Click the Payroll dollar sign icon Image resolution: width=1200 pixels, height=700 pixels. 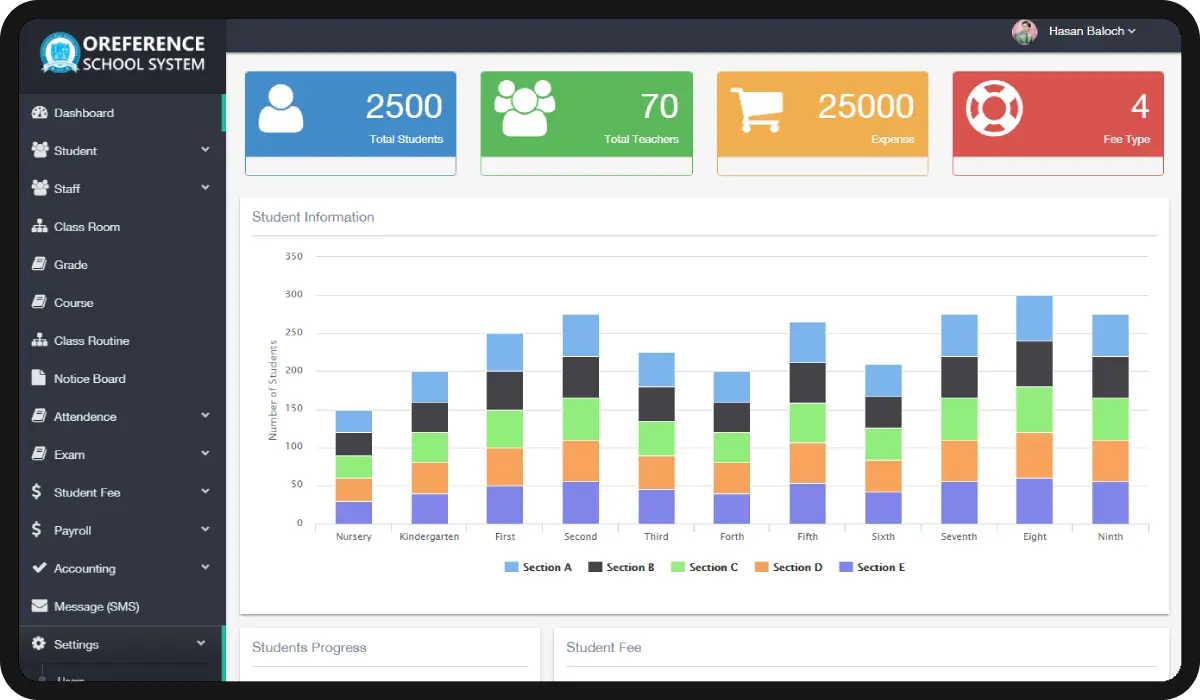(37, 531)
